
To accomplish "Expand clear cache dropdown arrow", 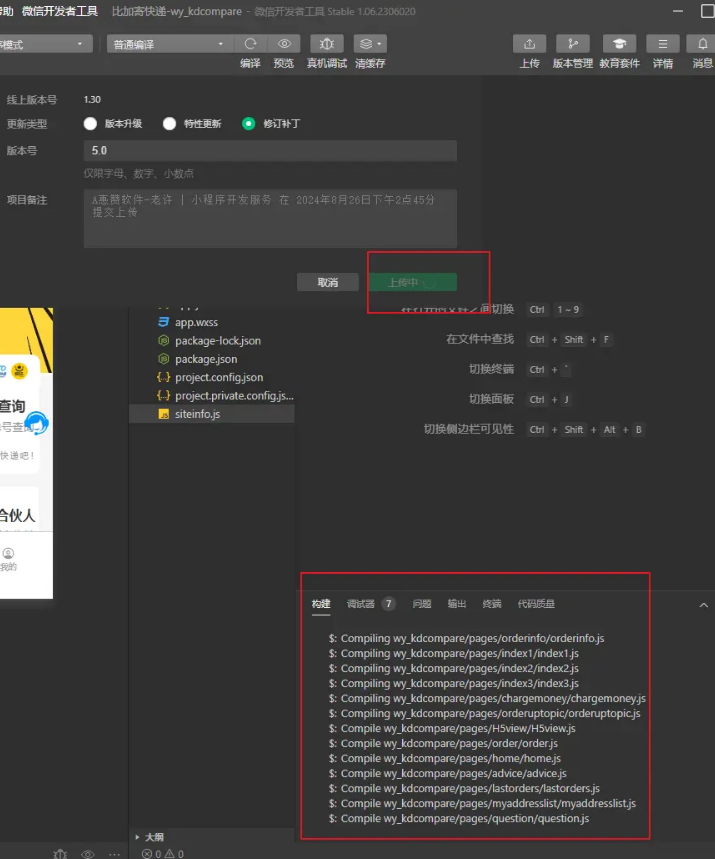I will (380, 44).
